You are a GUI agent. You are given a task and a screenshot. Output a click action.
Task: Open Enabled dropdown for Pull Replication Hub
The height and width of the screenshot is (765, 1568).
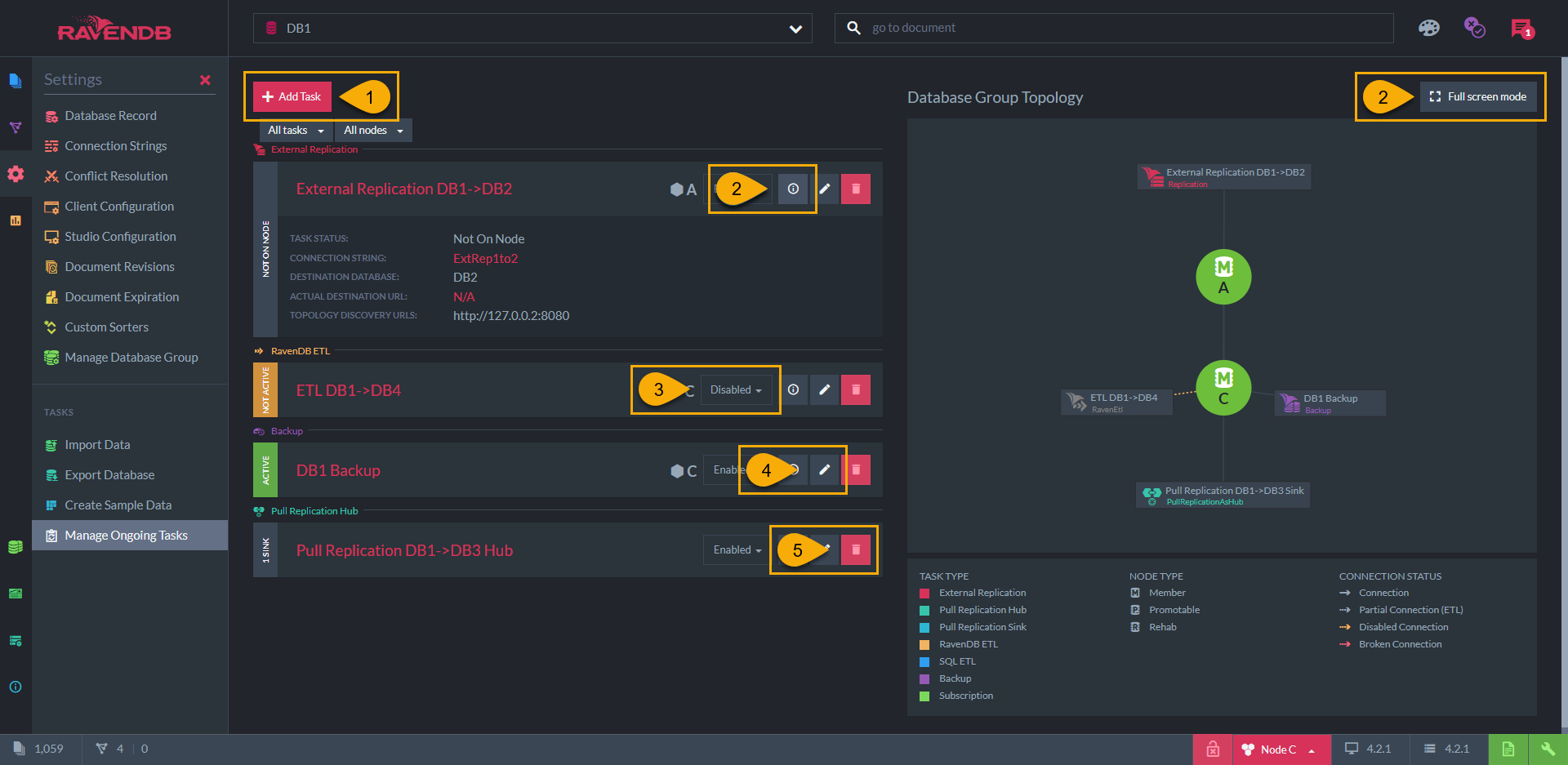click(x=737, y=549)
